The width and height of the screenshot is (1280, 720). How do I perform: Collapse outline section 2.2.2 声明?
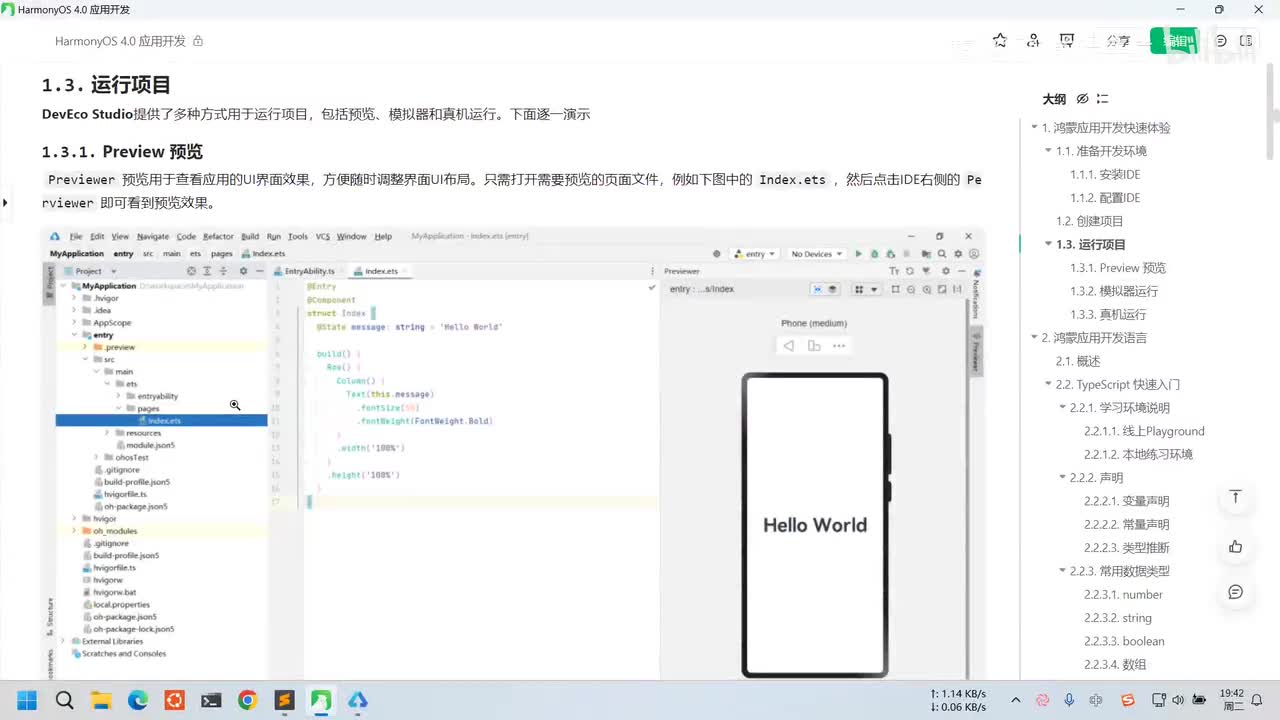[1062, 478]
